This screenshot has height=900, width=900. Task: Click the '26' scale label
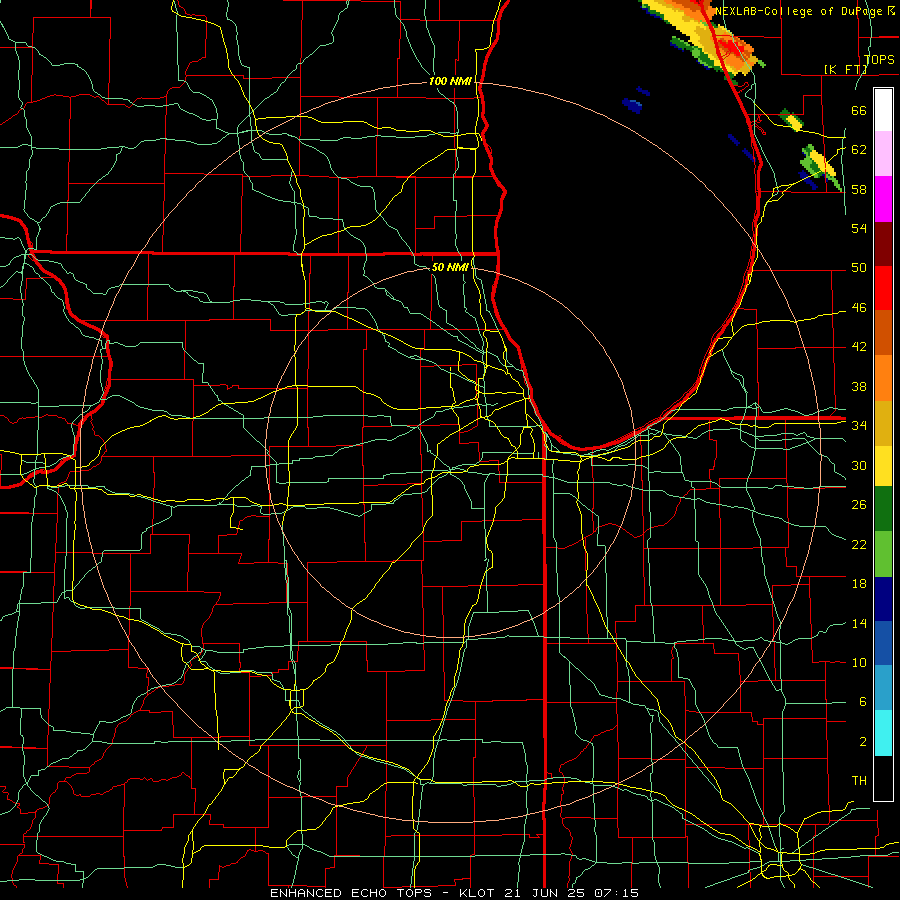pyautogui.click(x=859, y=505)
